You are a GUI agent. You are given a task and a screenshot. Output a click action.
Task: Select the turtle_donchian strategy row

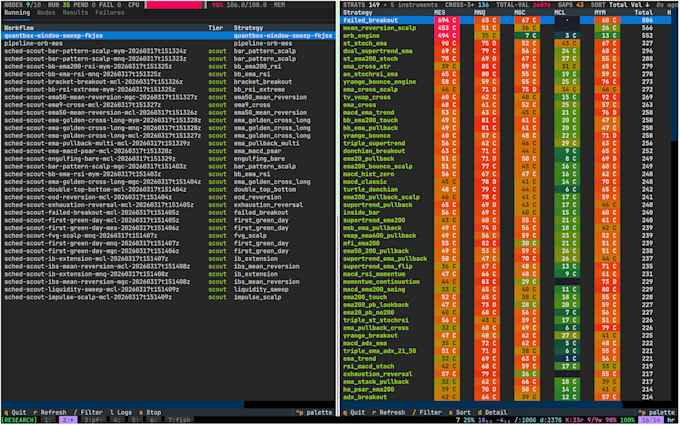506,190
